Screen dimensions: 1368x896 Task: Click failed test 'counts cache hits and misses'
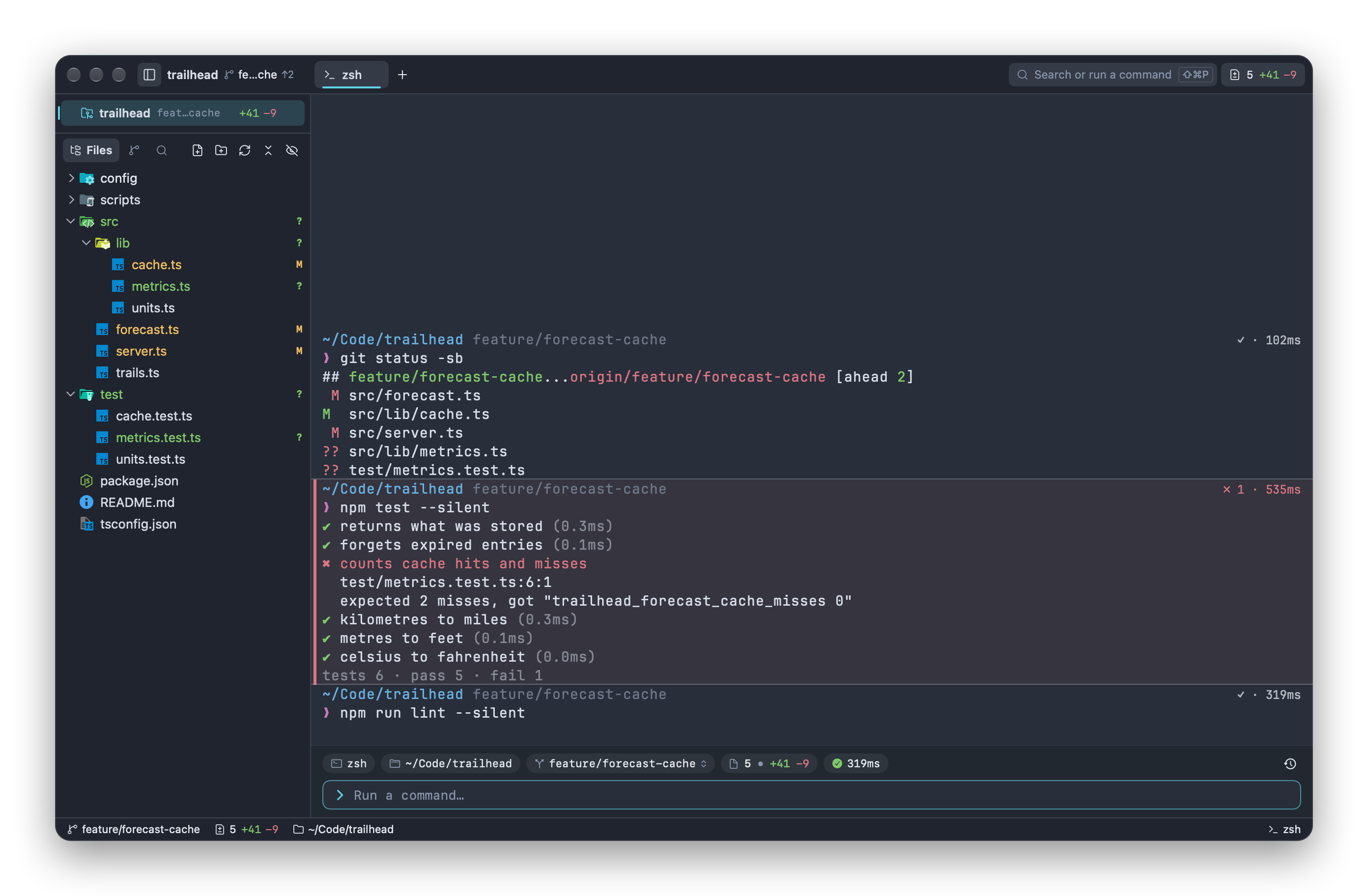[463, 564]
